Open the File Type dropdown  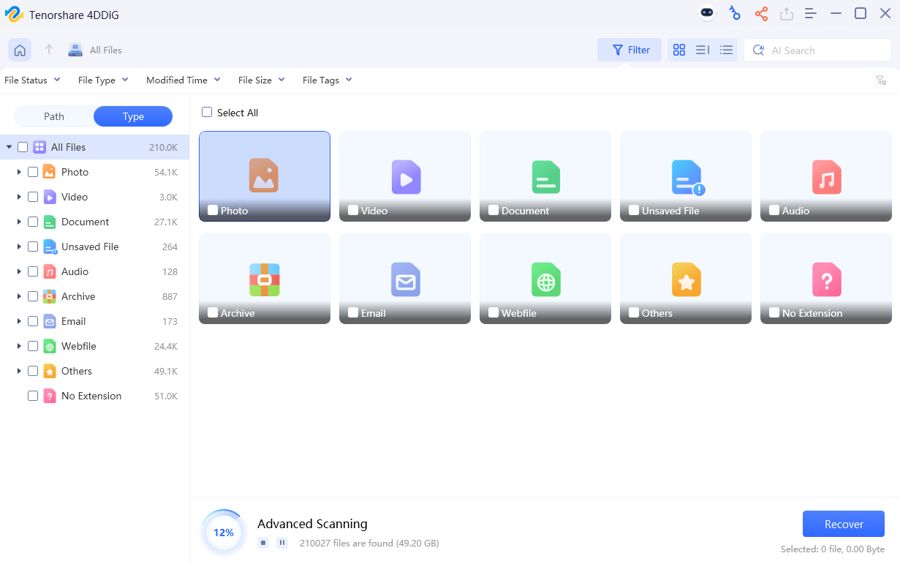(103, 80)
